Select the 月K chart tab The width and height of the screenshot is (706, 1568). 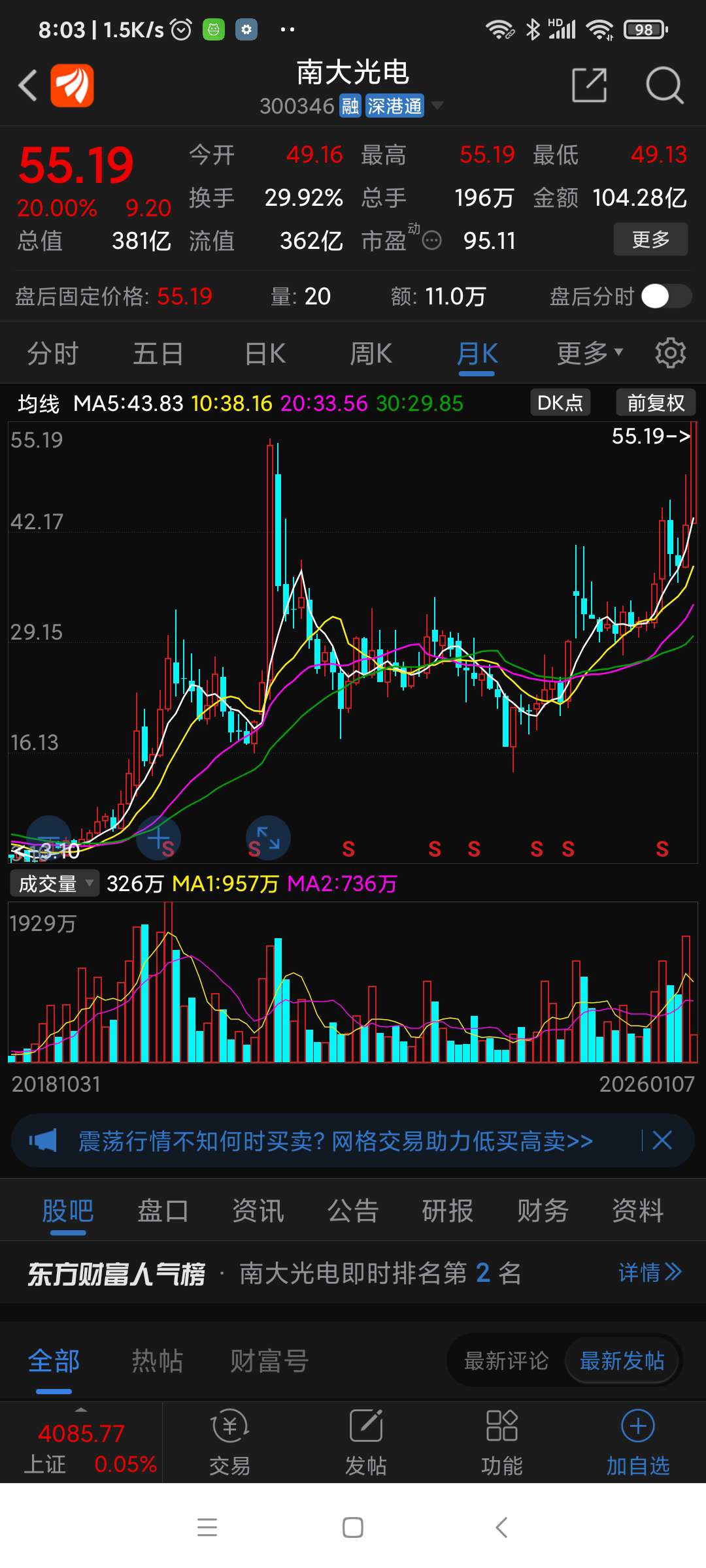(x=477, y=355)
